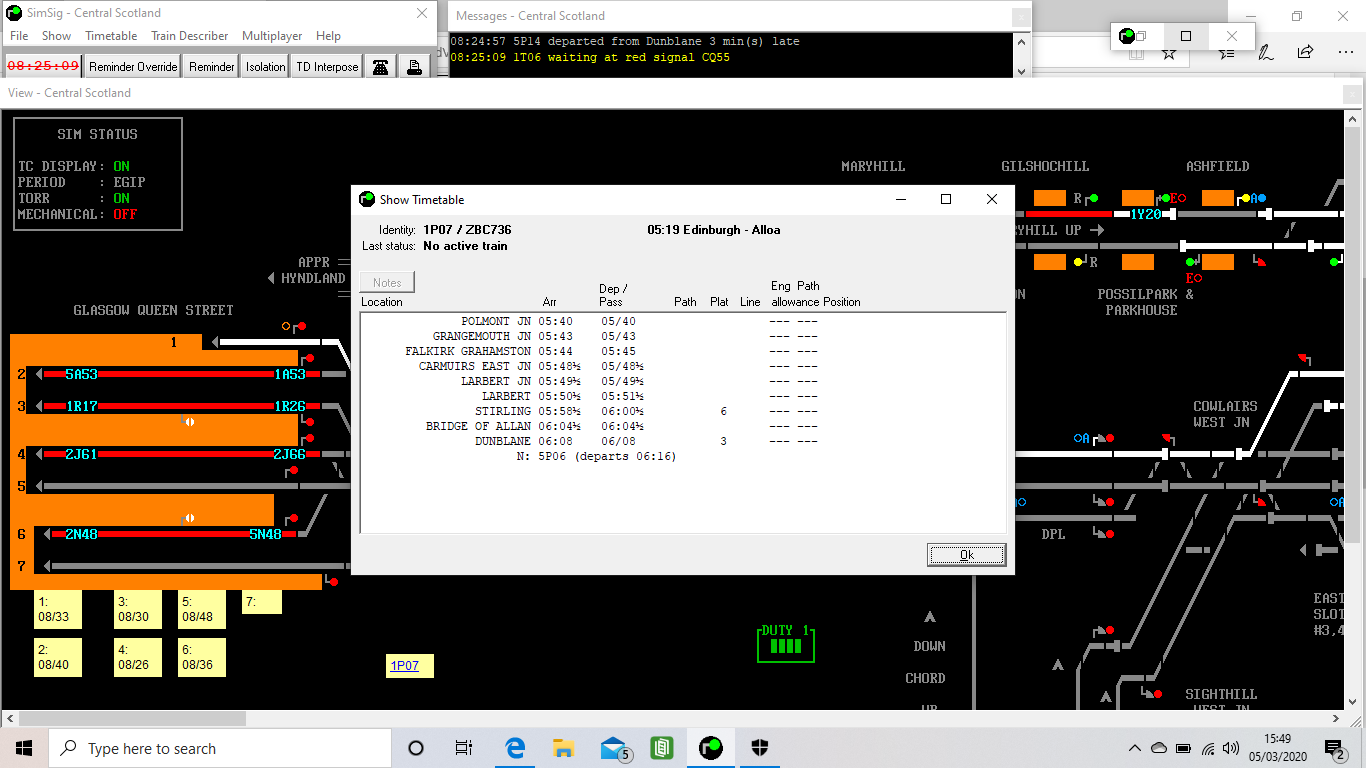Open Microsoft Edge from the taskbar
The height and width of the screenshot is (768, 1366).
tap(515, 748)
